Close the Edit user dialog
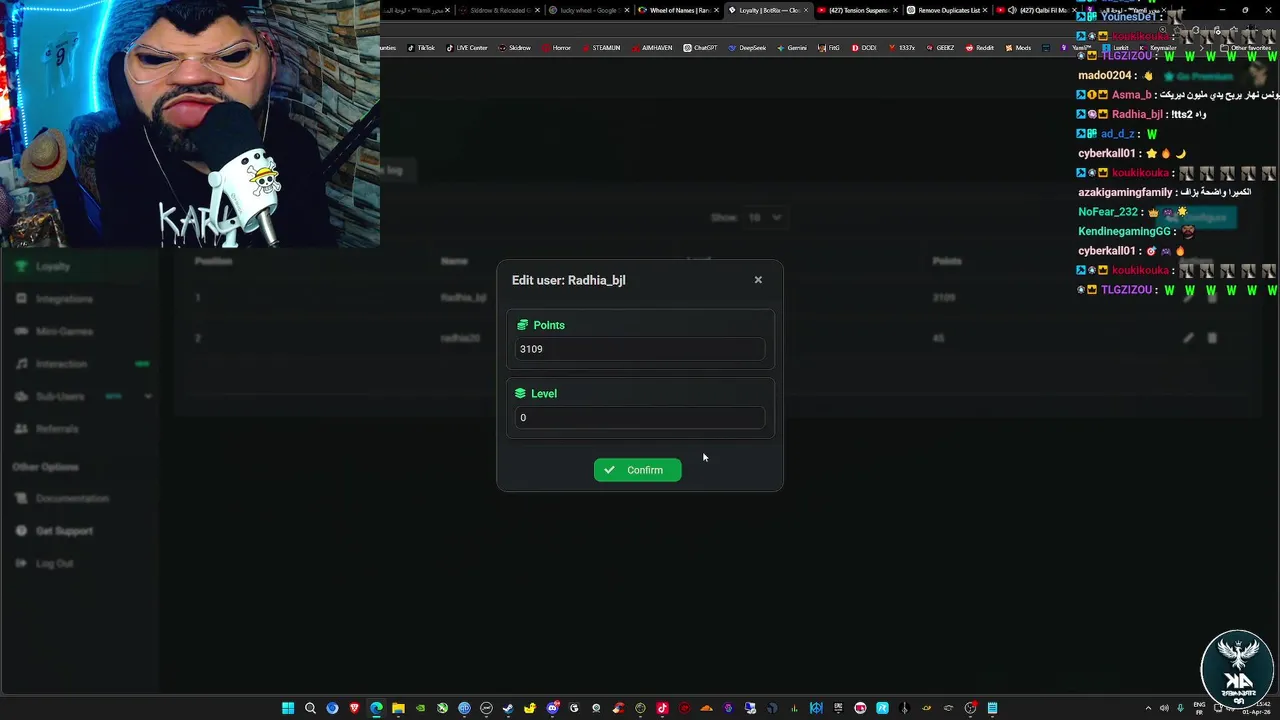The width and height of the screenshot is (1280, 720). 758,280
